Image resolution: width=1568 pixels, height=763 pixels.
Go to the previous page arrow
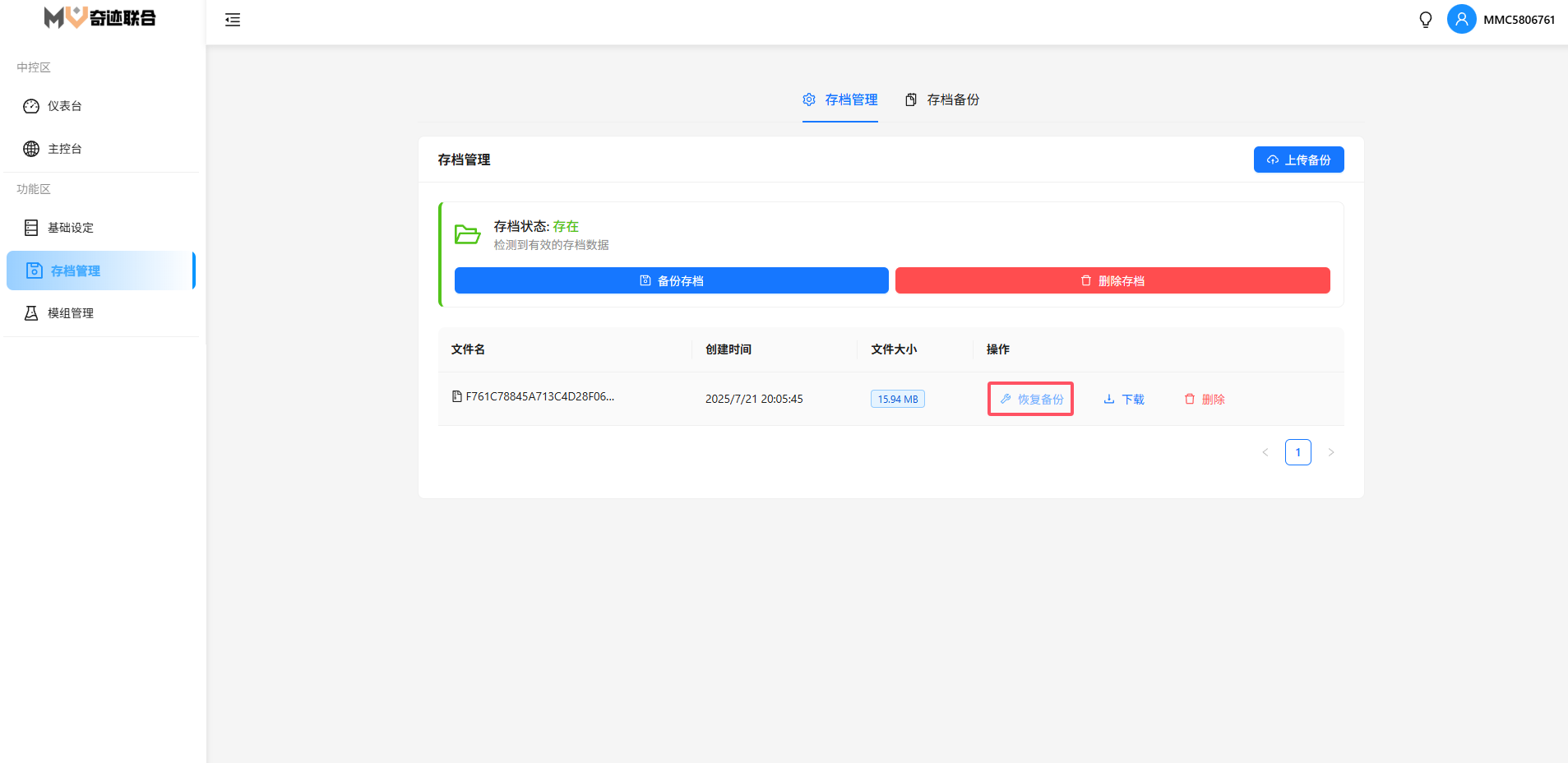(x=1265, y=452)
